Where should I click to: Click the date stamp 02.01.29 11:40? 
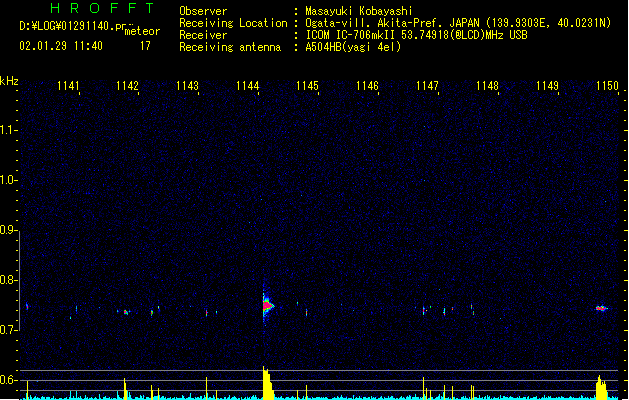point(61,46)
